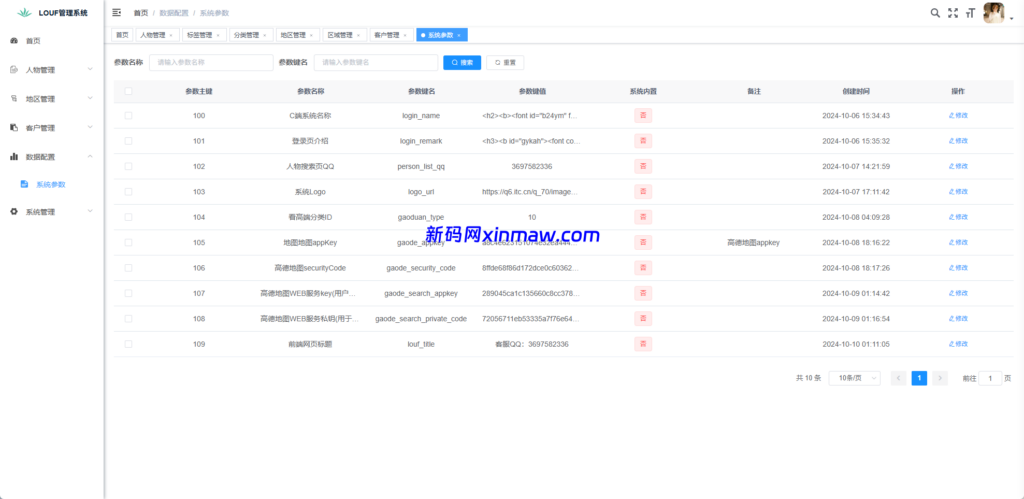
Task: Open the header search magnifier icon
Action: coord(935,12)
